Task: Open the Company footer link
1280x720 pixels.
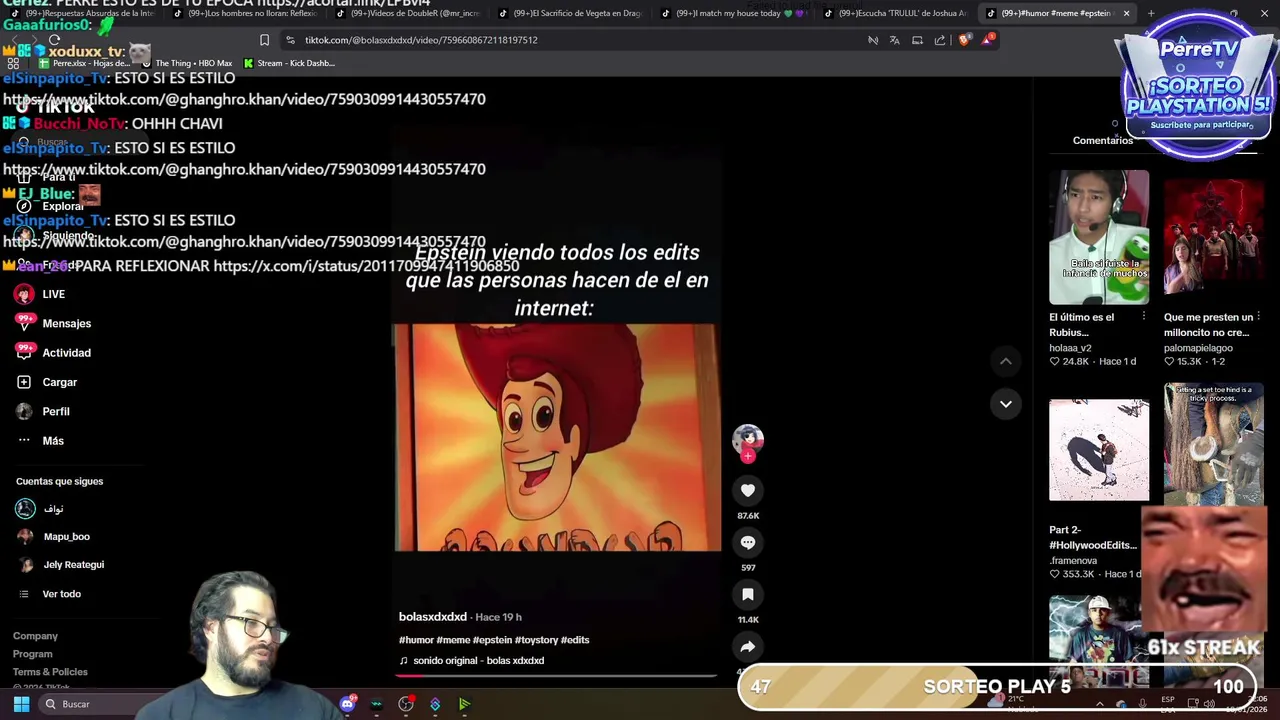Action: [x=35, y=636]
